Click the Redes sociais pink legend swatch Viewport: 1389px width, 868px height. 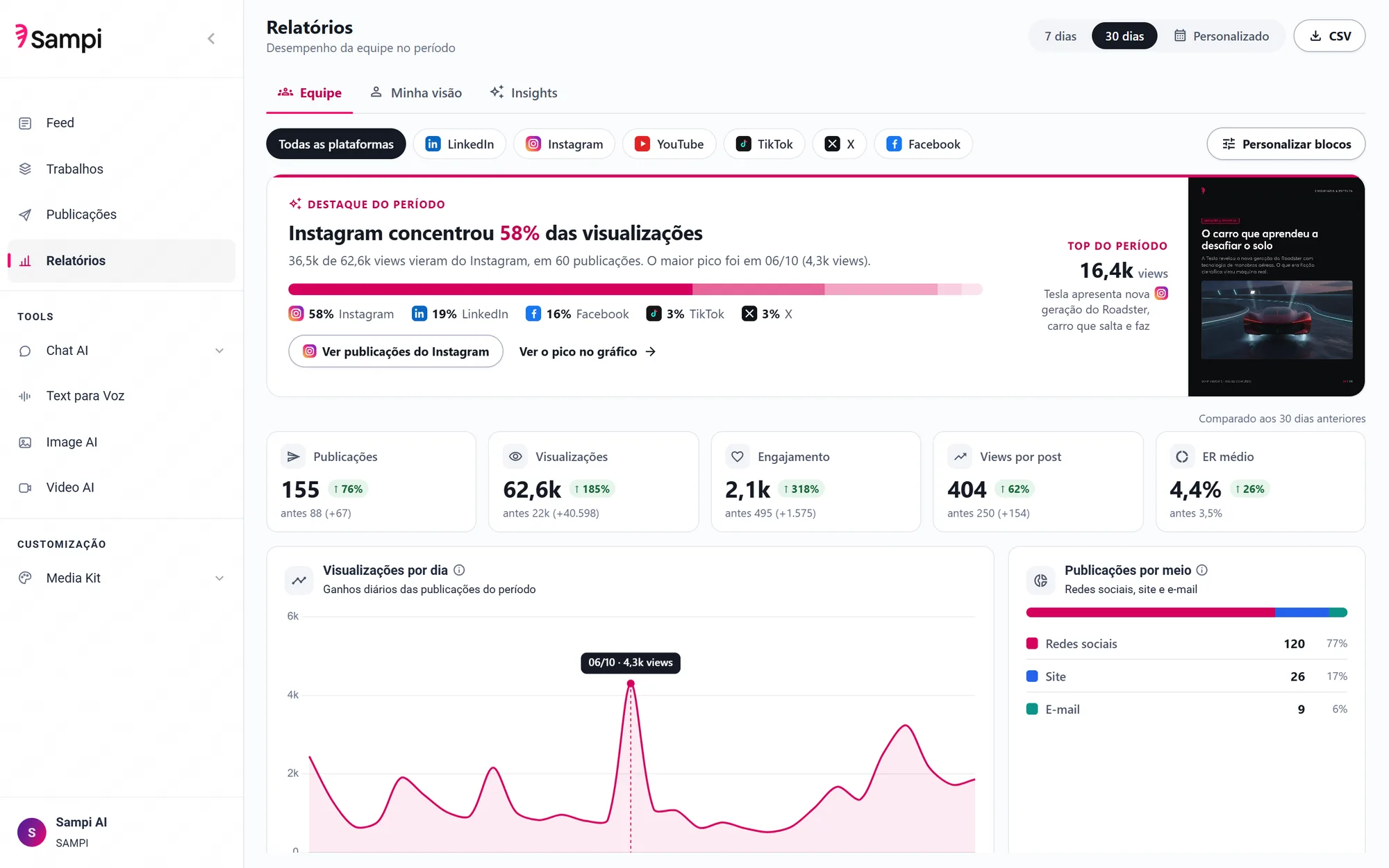(1032, 644)
